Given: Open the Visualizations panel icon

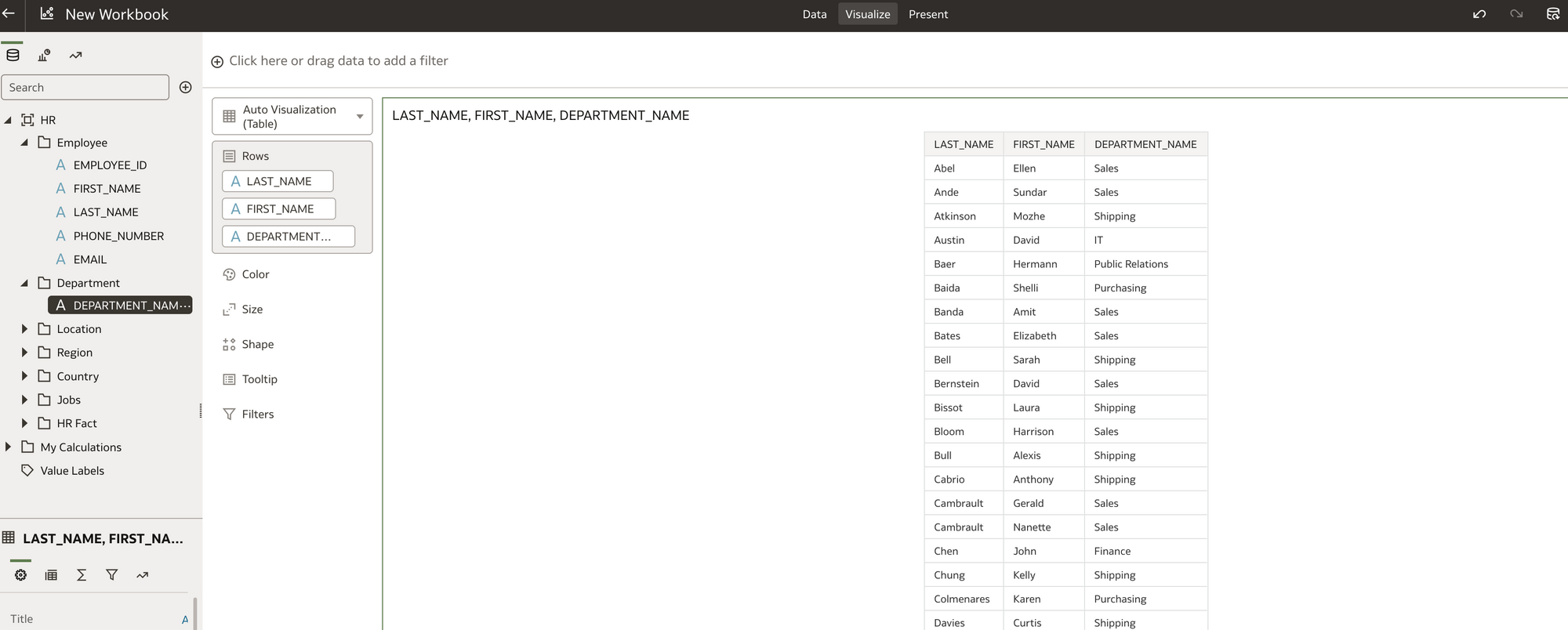Looking at the screenshot, I should click(44, 55).
